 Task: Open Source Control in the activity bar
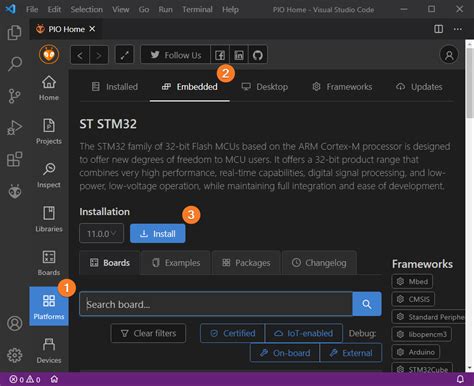coord(14,96)
